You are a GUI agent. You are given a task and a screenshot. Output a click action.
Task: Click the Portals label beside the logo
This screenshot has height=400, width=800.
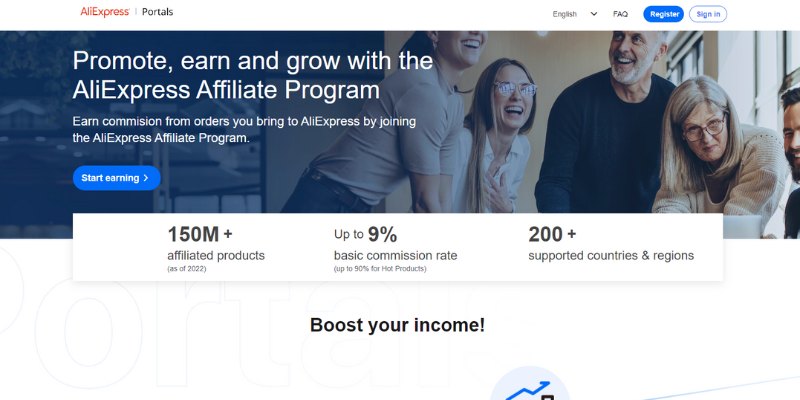[157, 12]
